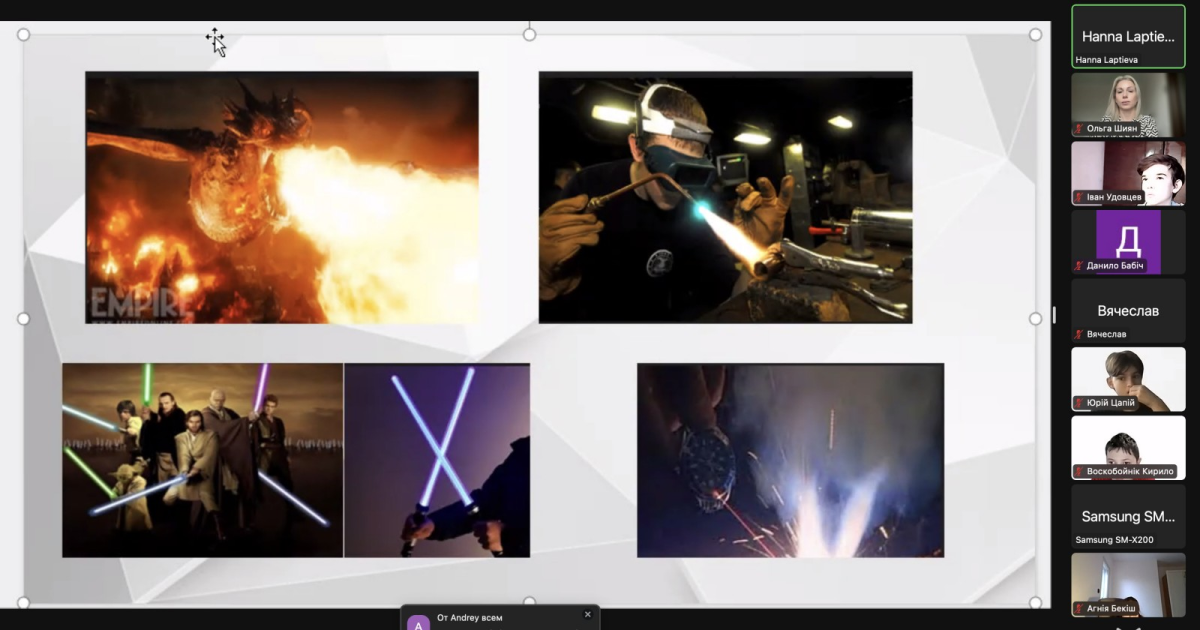Viewport: 1200px width, 630px height.
Task: Click the welding sparks photo
Action: 790,460
